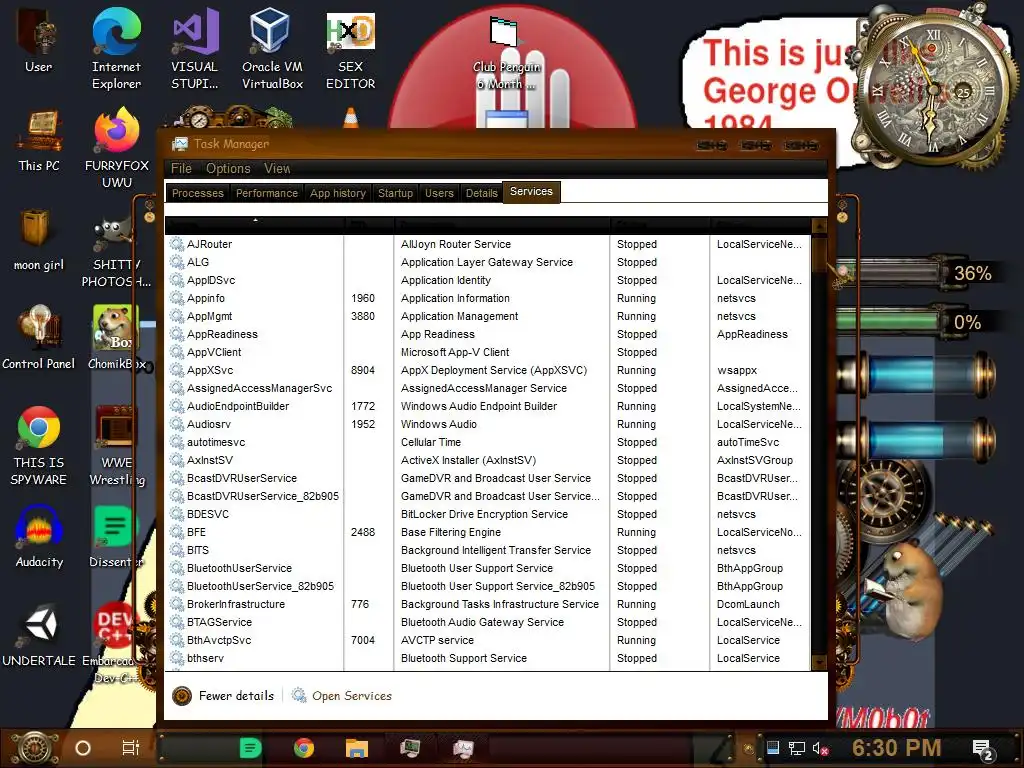This screenshot has width=1024, height=768.
Task: Select the bthserv service row
Action: tap(487, 658)
